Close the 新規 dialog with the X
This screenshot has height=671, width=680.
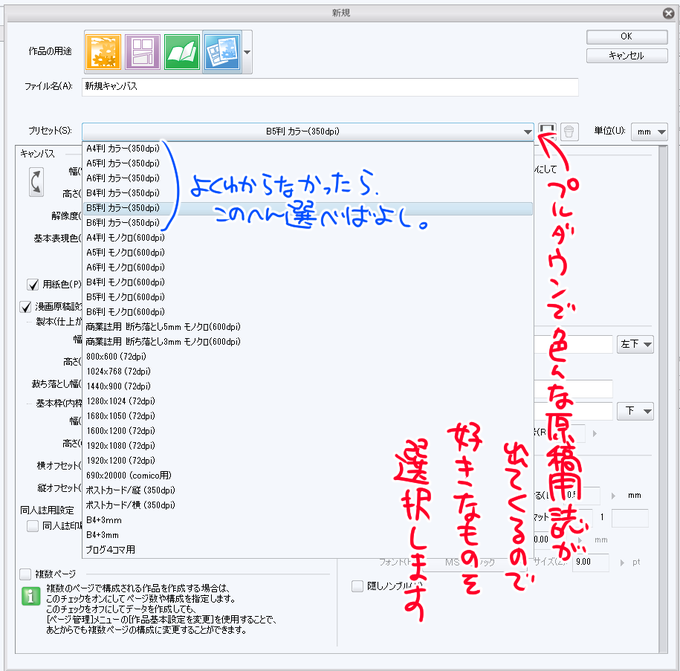coord(668,13)
